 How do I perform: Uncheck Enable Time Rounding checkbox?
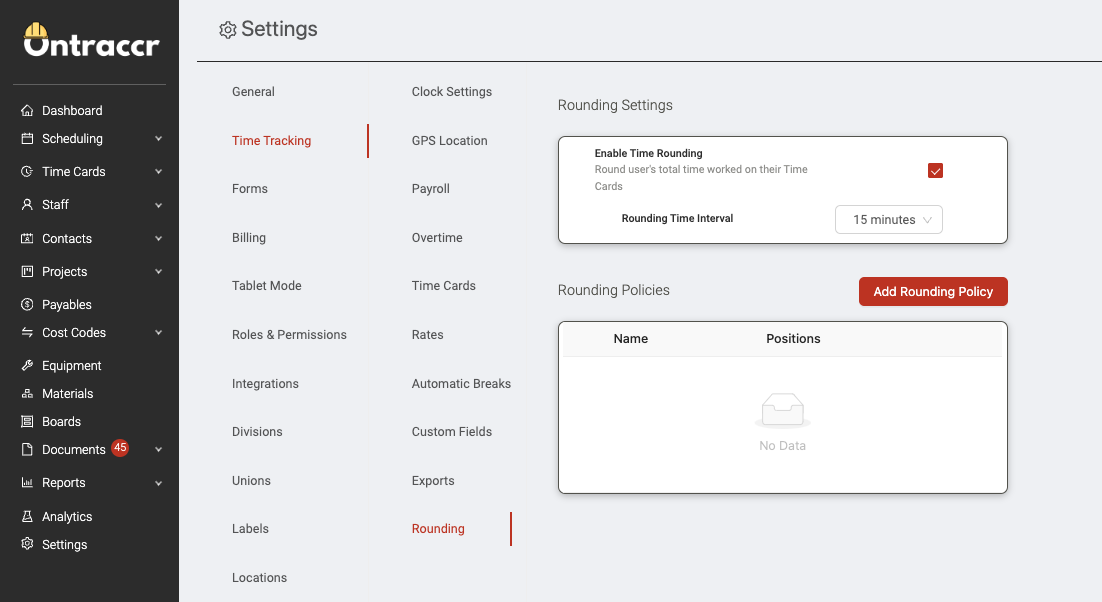point(935,171)
